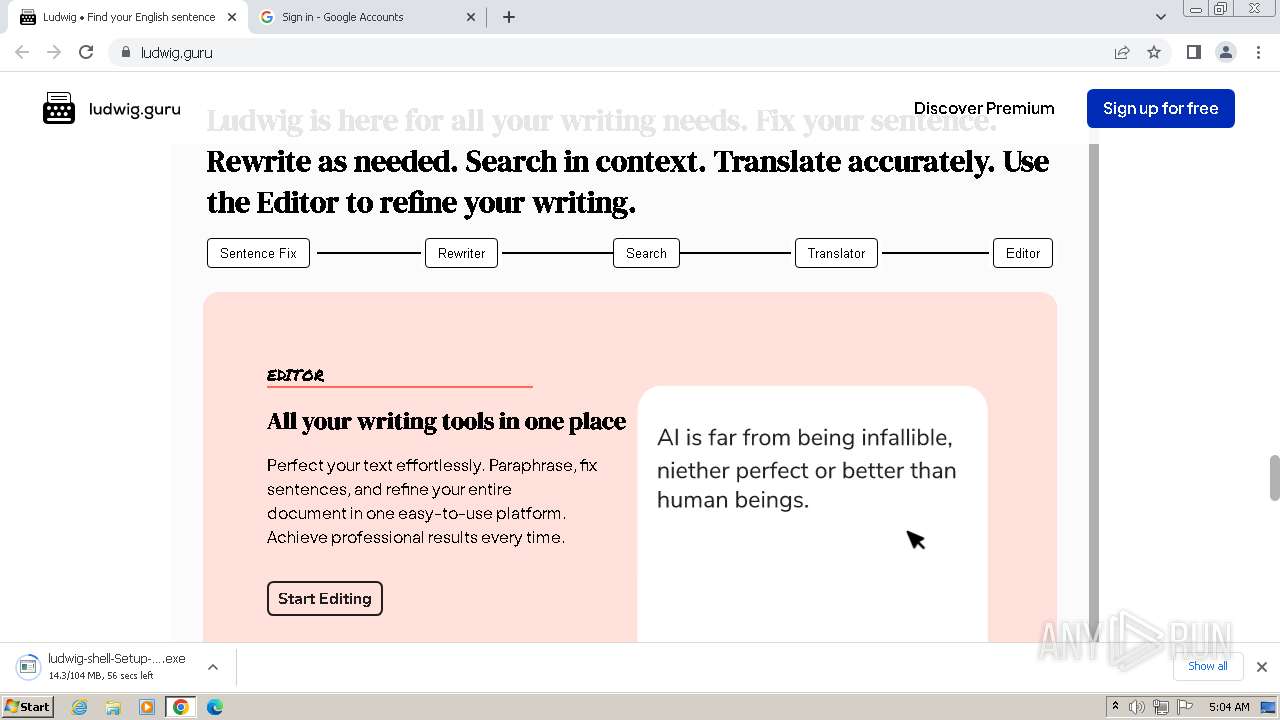The width and height of the screenshot is (1280, 720).
Task: Reload the page with the refresh icon
Action: pos(86,52)
